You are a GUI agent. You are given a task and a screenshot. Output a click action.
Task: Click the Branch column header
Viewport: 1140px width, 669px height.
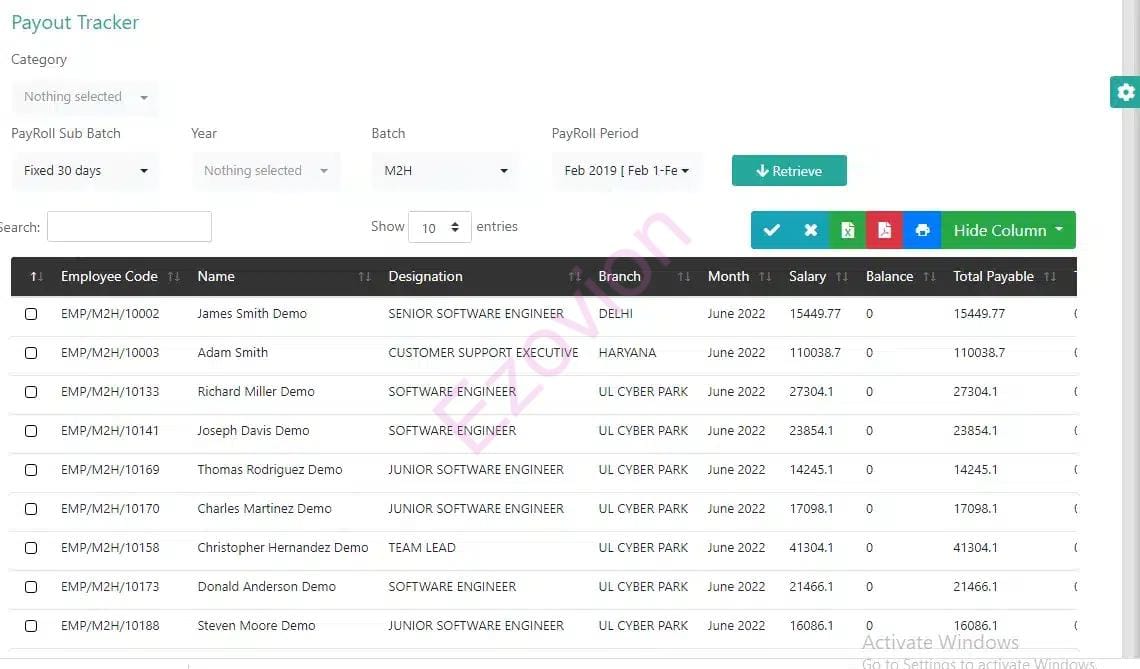[x=619, y=277]
